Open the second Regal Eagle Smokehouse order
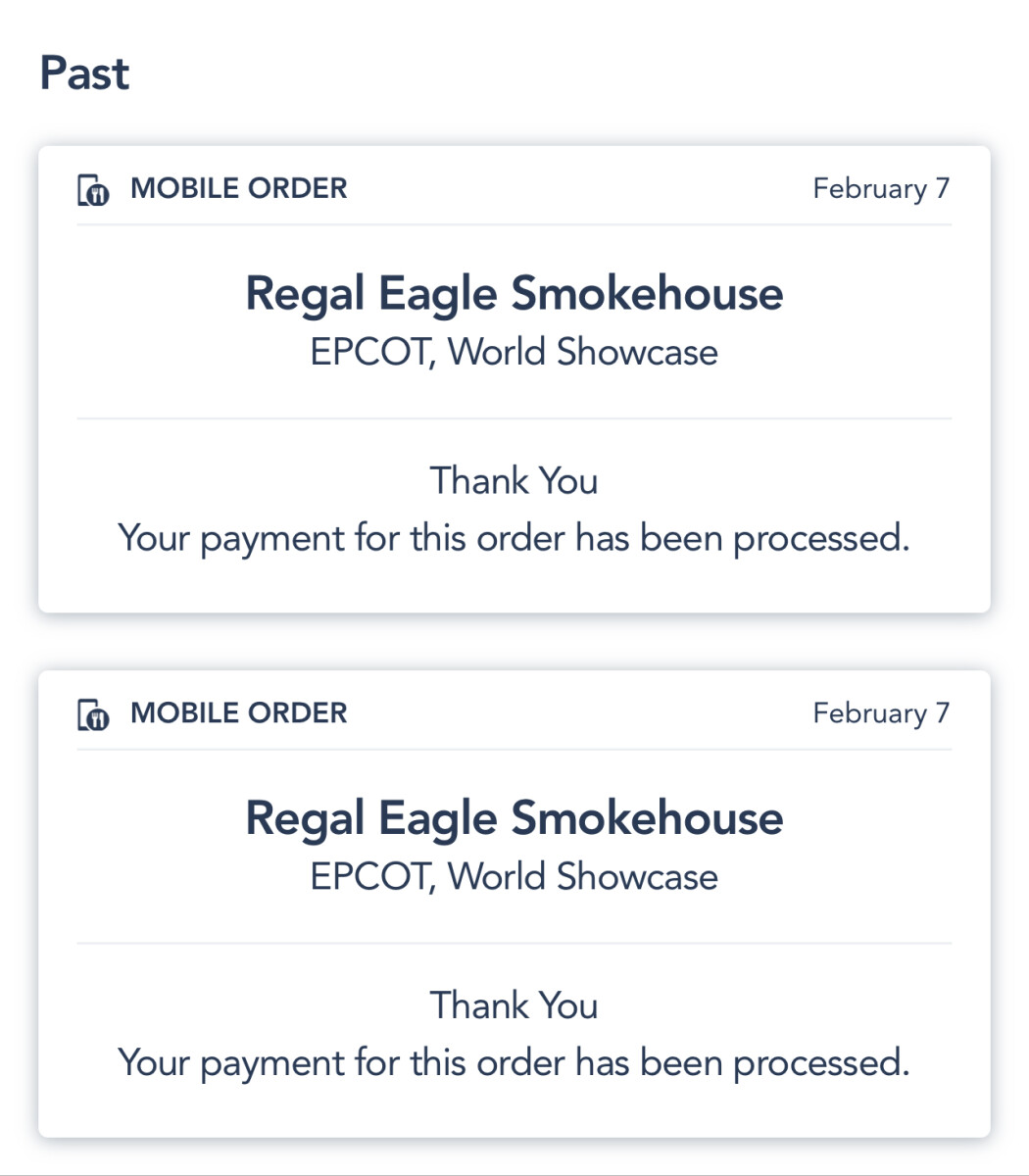The height and width of the screenshot is (1176, 1029). click(x=514, y=818)
